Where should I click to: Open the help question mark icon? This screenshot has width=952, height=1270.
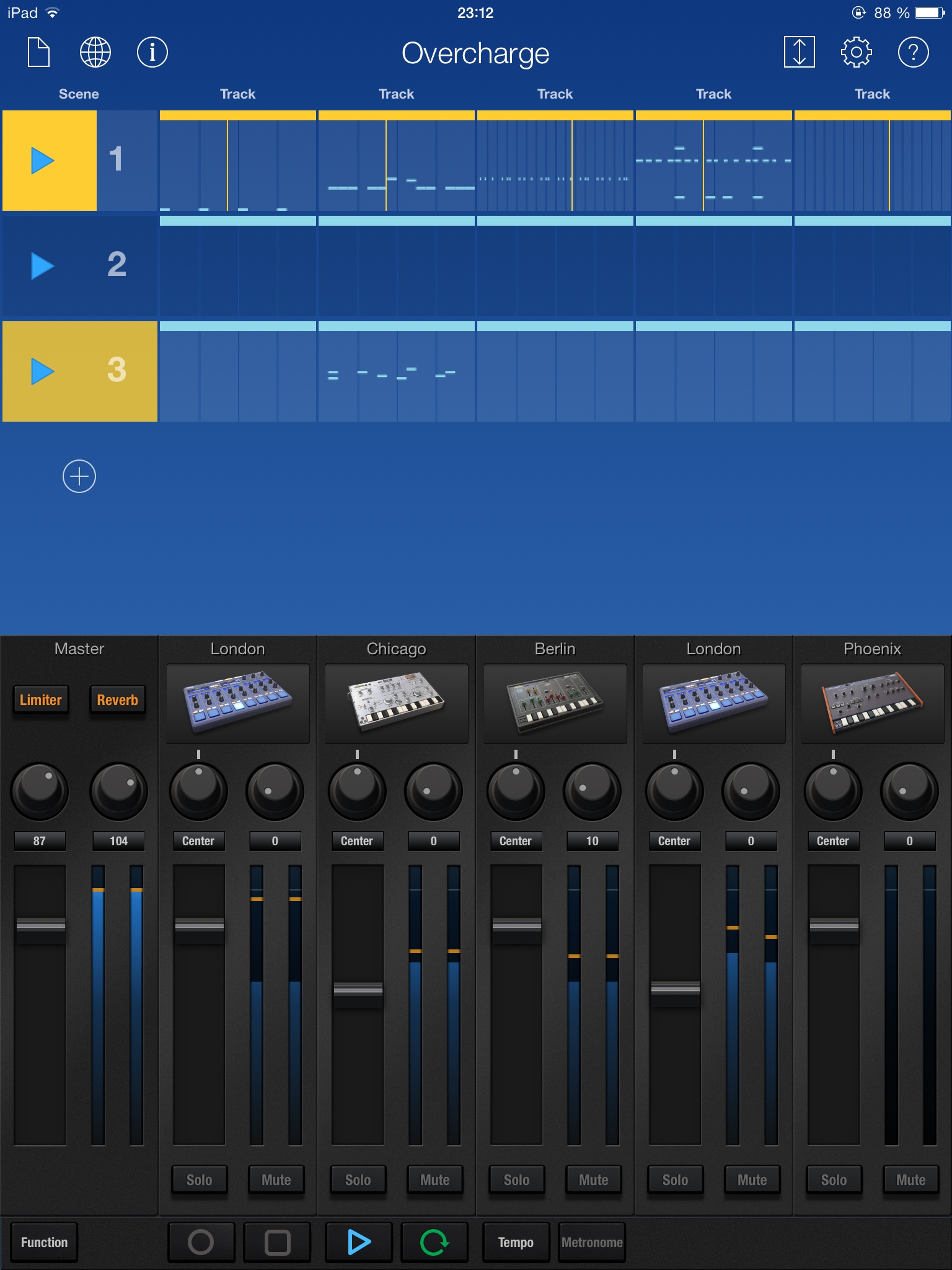[x=913, y=52]
